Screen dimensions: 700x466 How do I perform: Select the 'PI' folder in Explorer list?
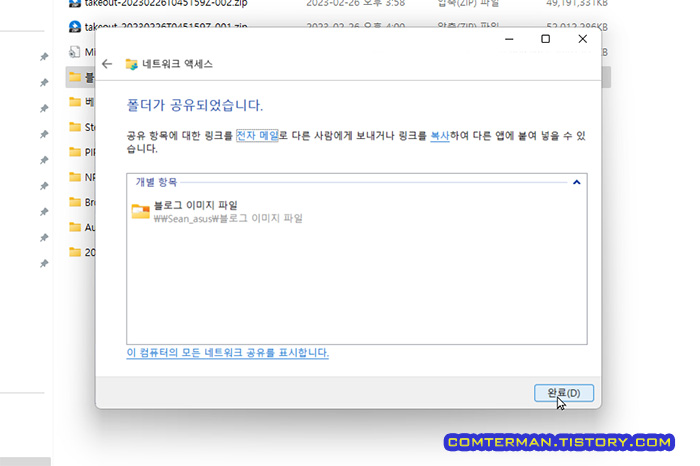click(82, 152)
